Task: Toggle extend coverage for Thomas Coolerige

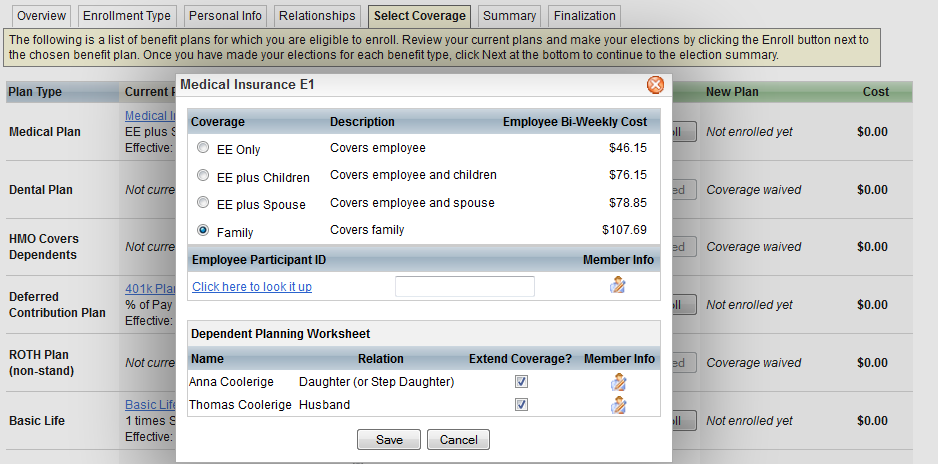Action: click(521, 405)
